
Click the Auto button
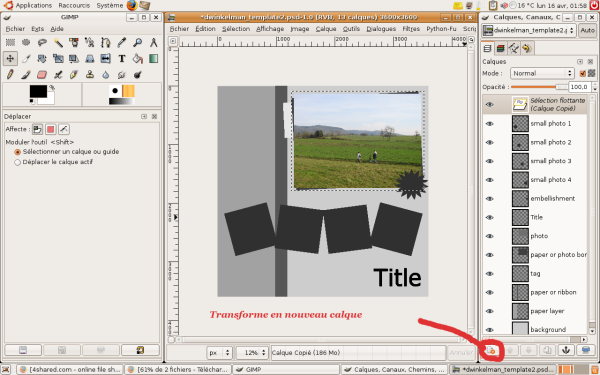[587, 30]
